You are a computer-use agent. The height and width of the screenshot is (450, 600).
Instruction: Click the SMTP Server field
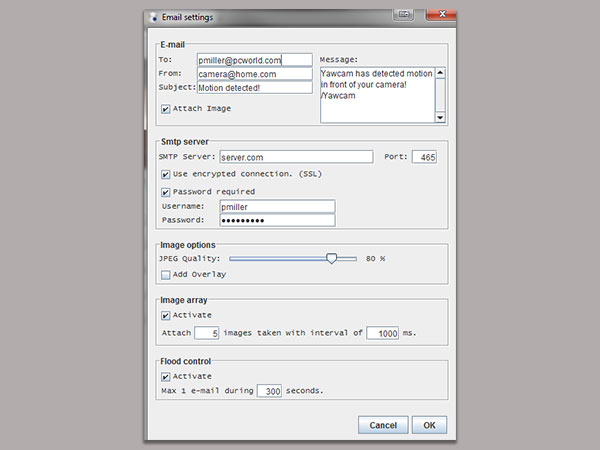(x=295, y=157)
